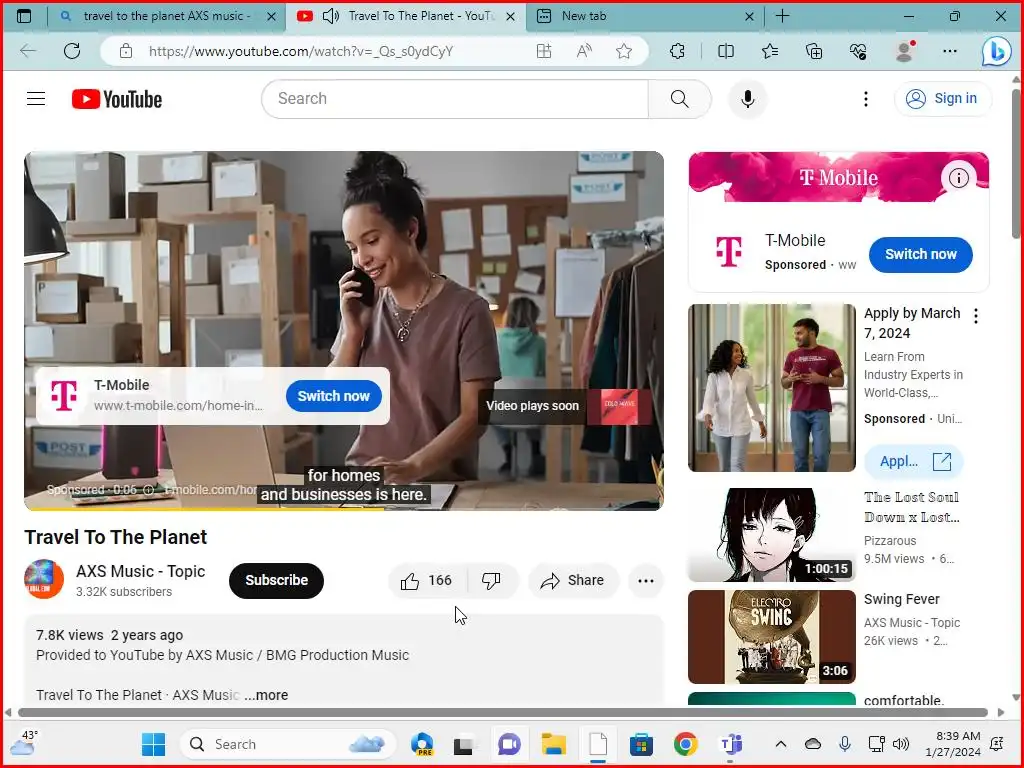This screenshot has height=768, width=1024.
Task: Open more actions ellipsis below video
Action: pos(645,580)
